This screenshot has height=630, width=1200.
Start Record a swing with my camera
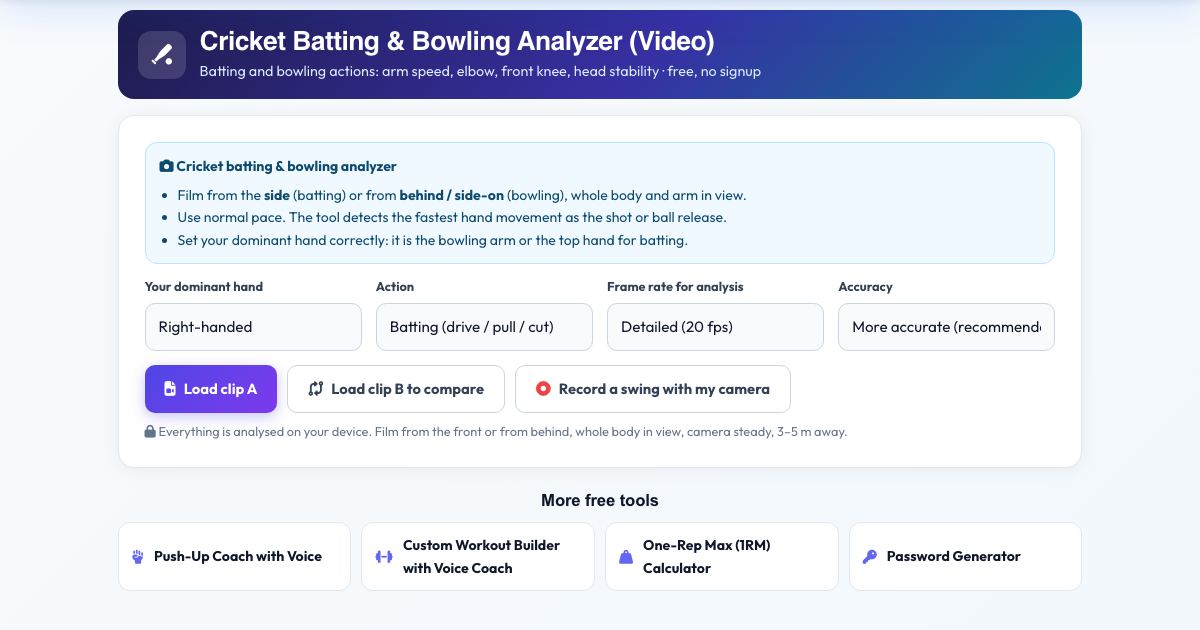coord(653,389)
